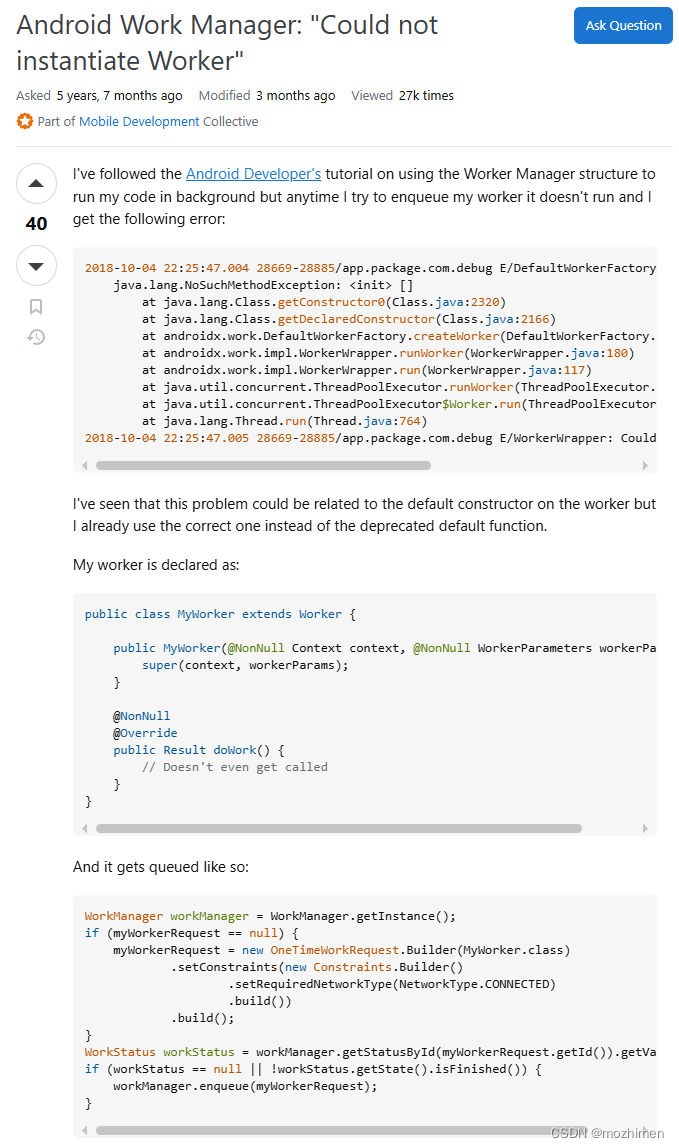
Task: Click right scroll arrow on enqueue code block
Action: tap(646, 1132)
